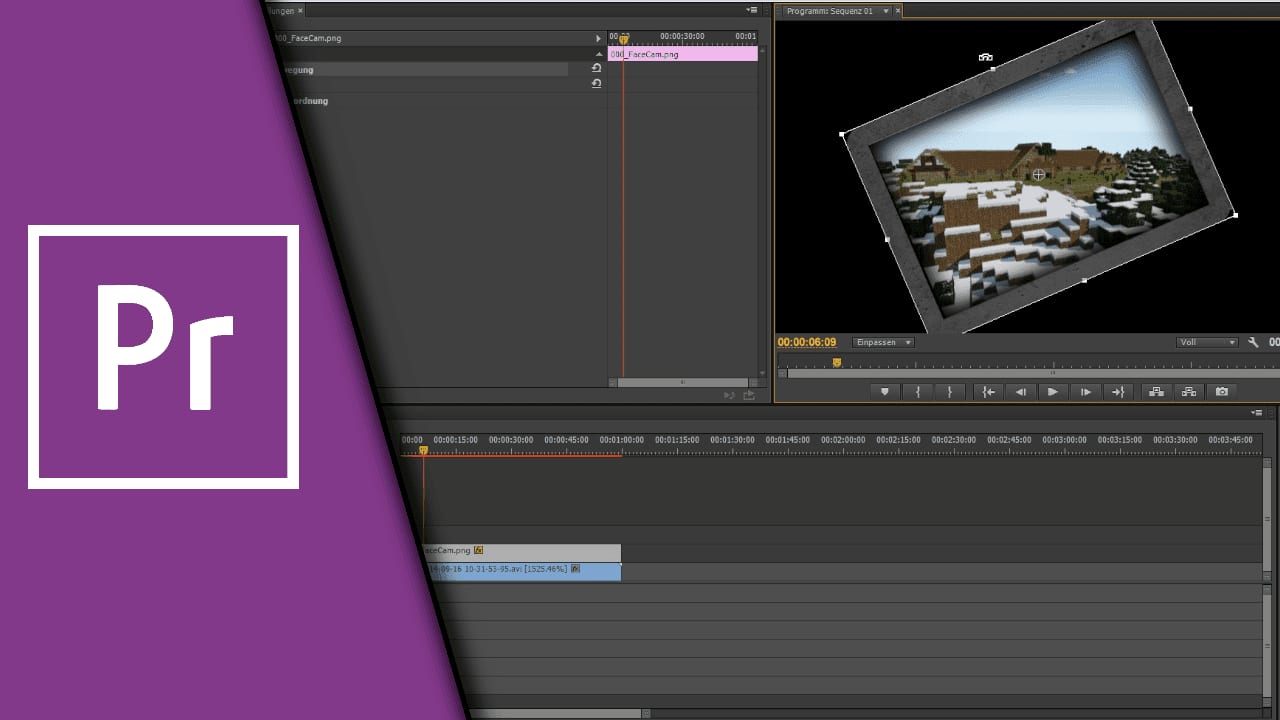1280x720 pixels.
Task: Select the Programm: Sequenz 01 tab
Action: coord(829,11)
